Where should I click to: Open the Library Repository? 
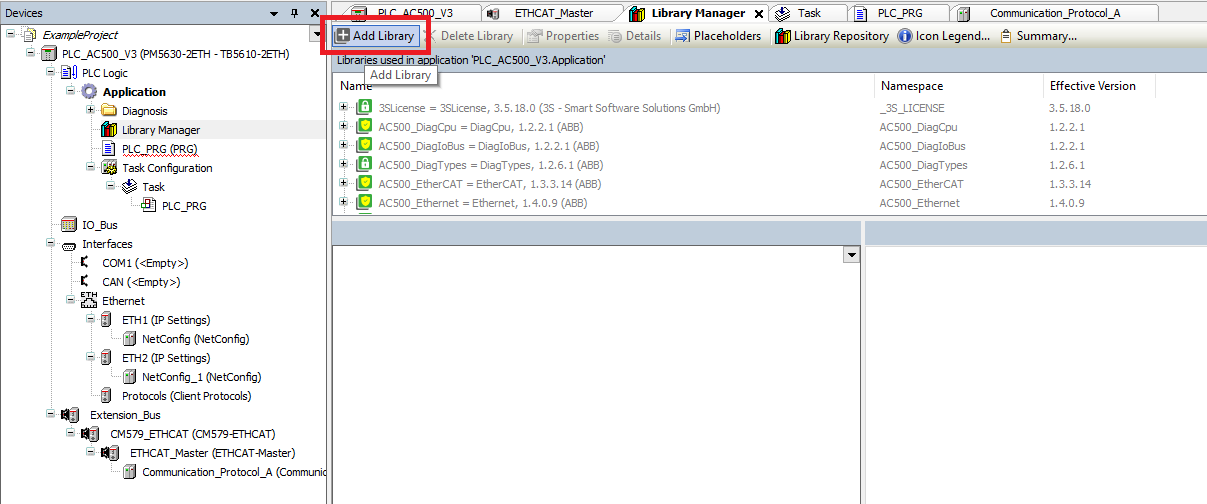click(832, 36)
